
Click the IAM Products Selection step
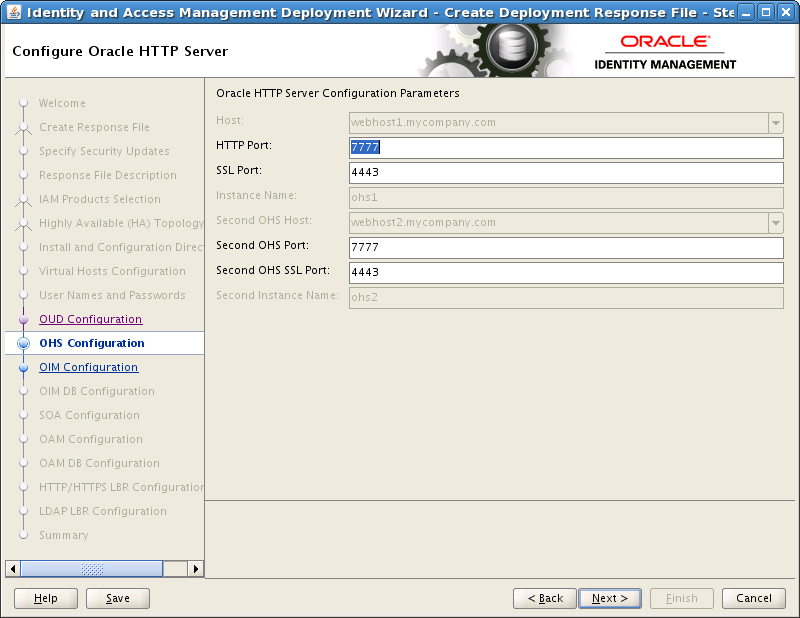pos(100,199)
